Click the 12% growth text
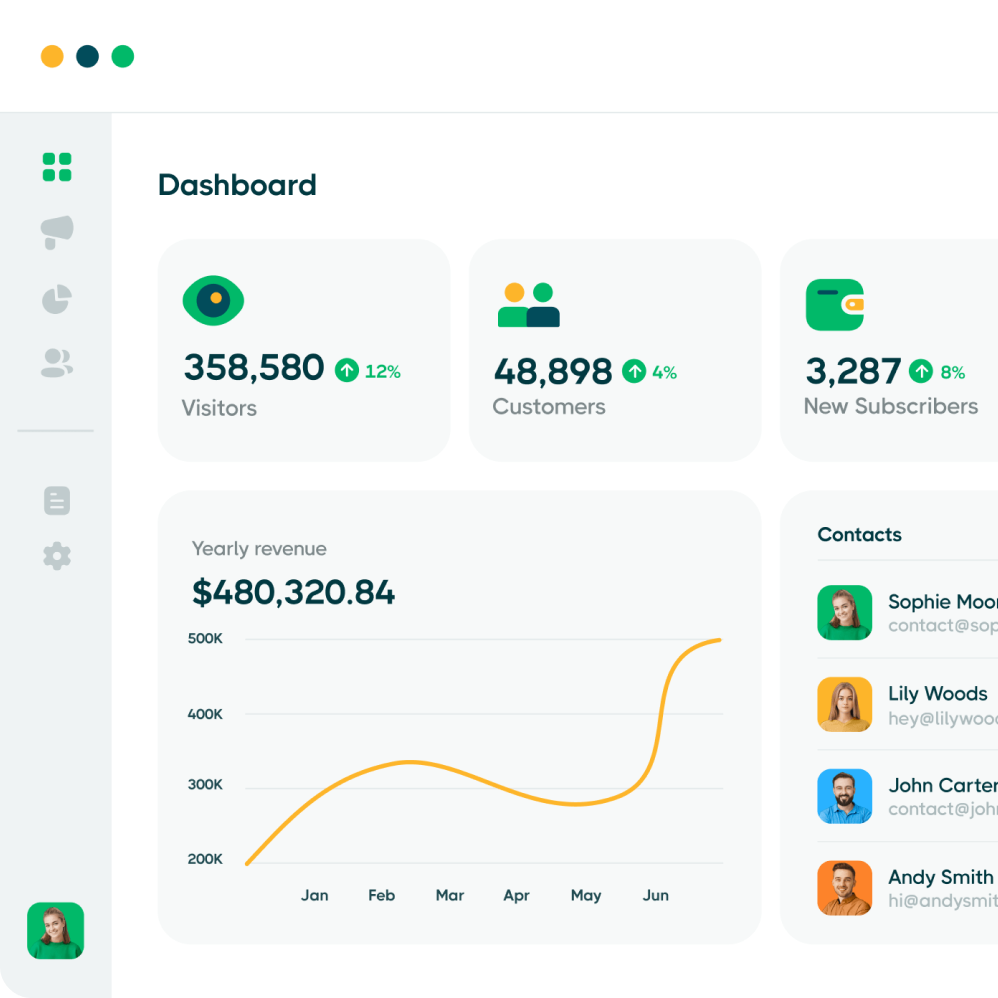The height and width of the screenshot is (998, 998). (x=383, y=371)
